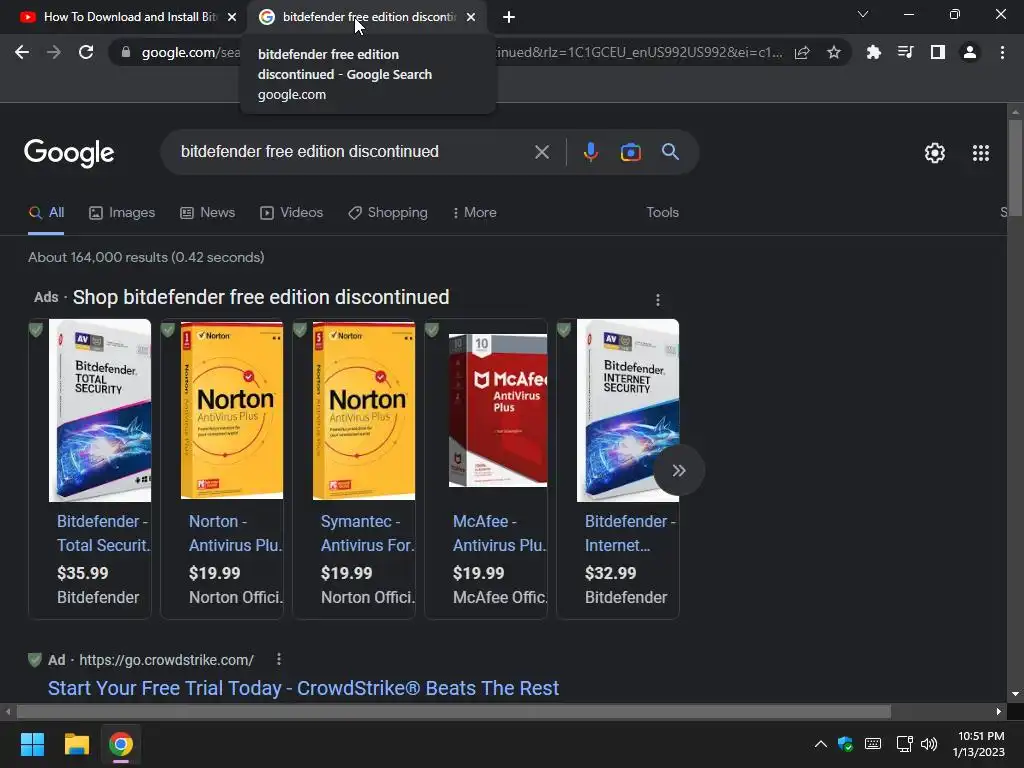The width and height of the screenshot is (1024, 768).
Task: Open a new Chrome tab
Action: (x=509, y=18)
